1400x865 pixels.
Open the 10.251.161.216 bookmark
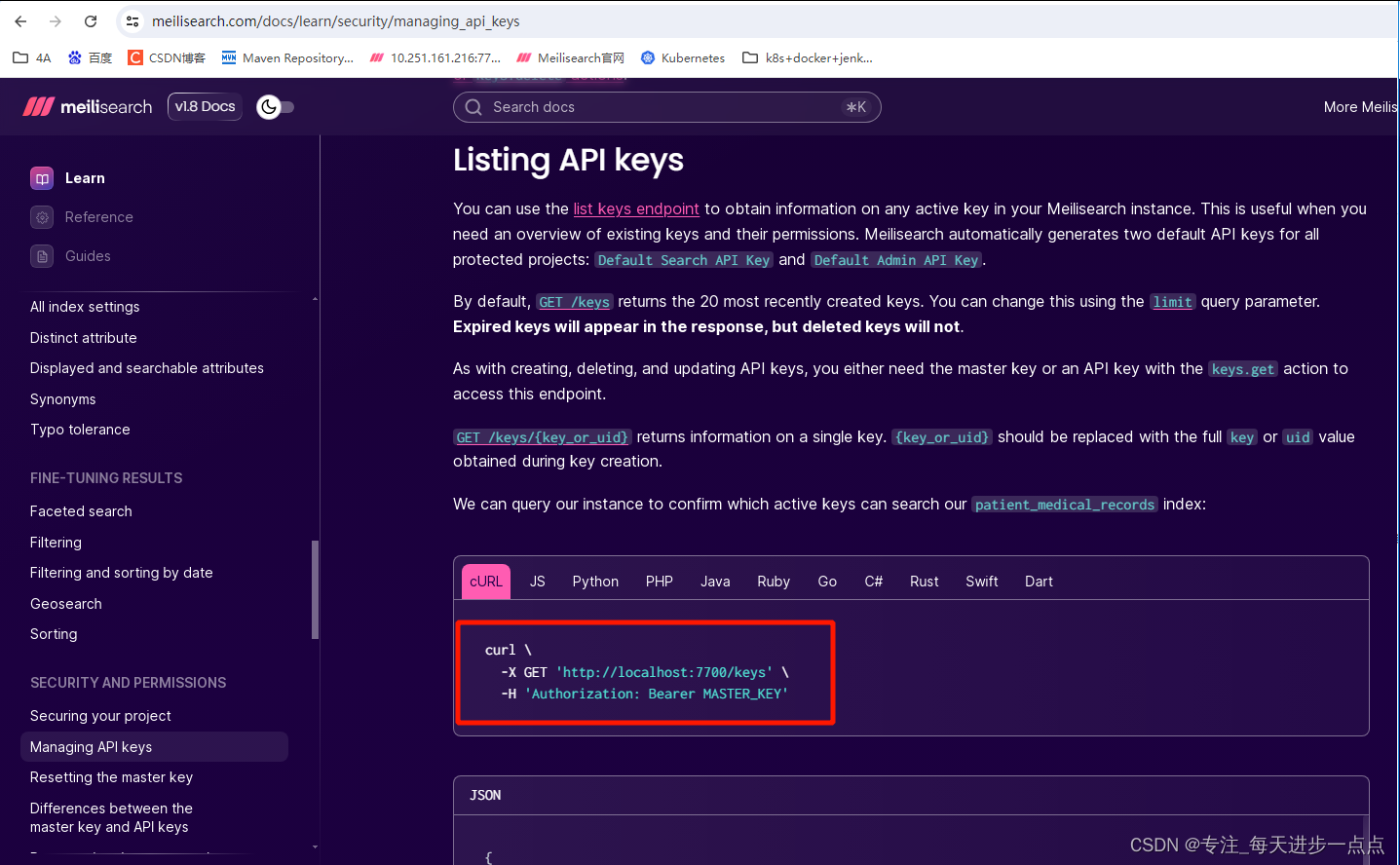[435, 57]
